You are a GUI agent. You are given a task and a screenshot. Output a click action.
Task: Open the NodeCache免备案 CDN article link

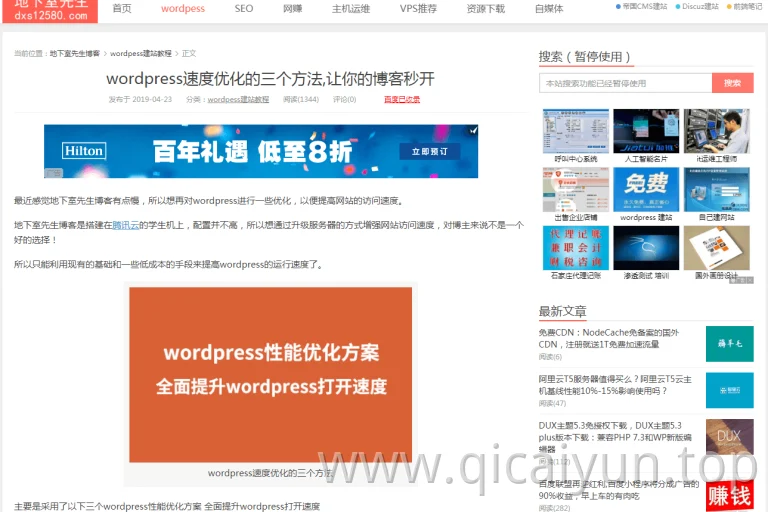pos(609,338)
